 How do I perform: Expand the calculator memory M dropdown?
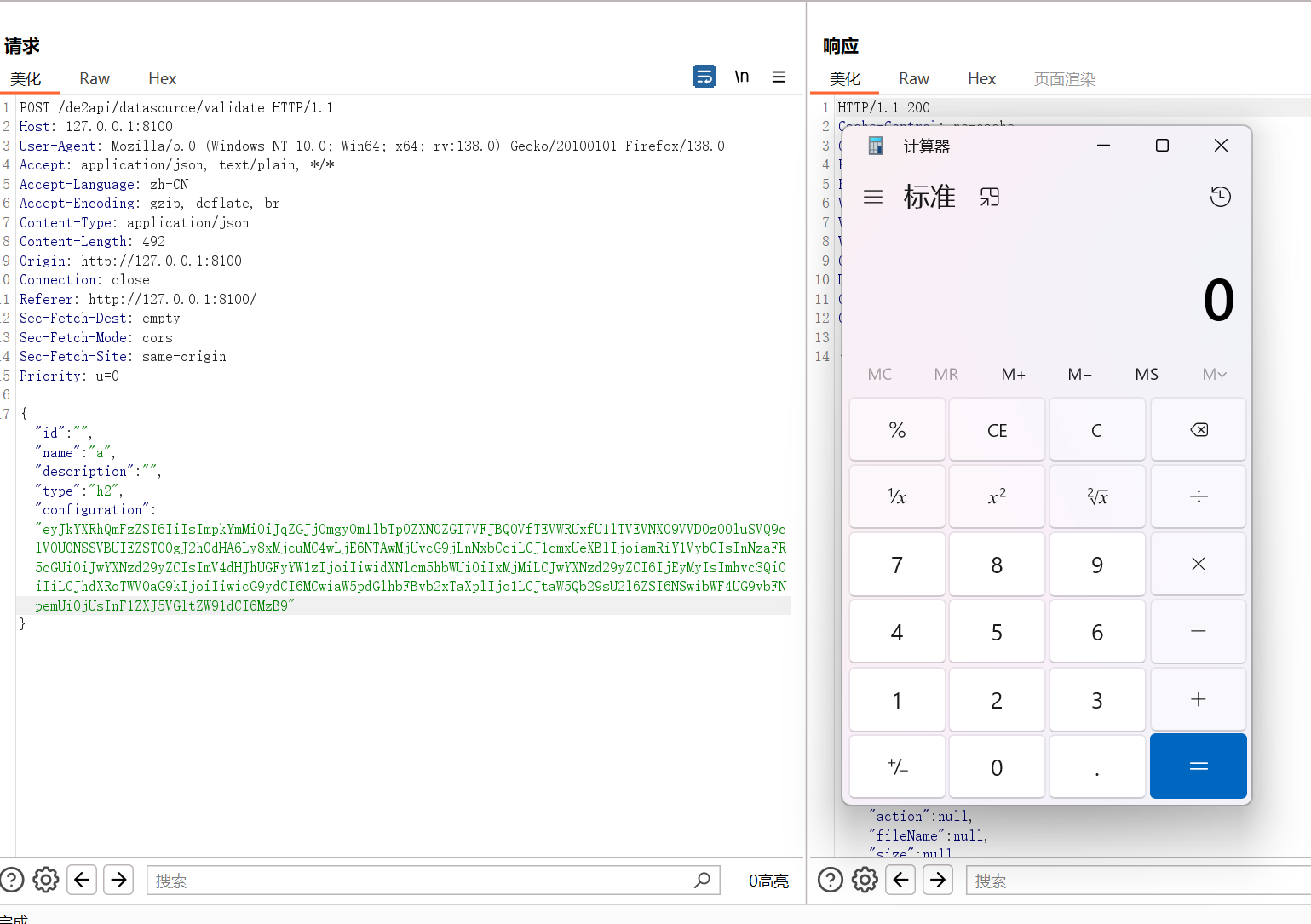coord(1214,374)
